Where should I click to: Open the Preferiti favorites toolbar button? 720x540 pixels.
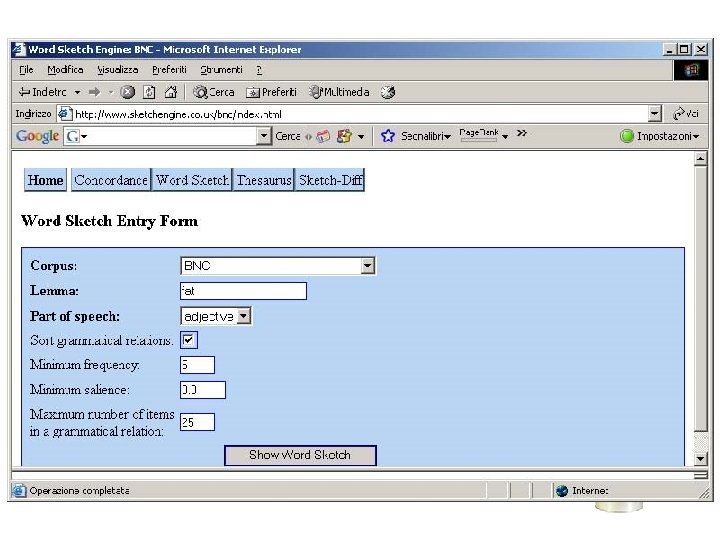pyautogui.click(x=271, y=92)
